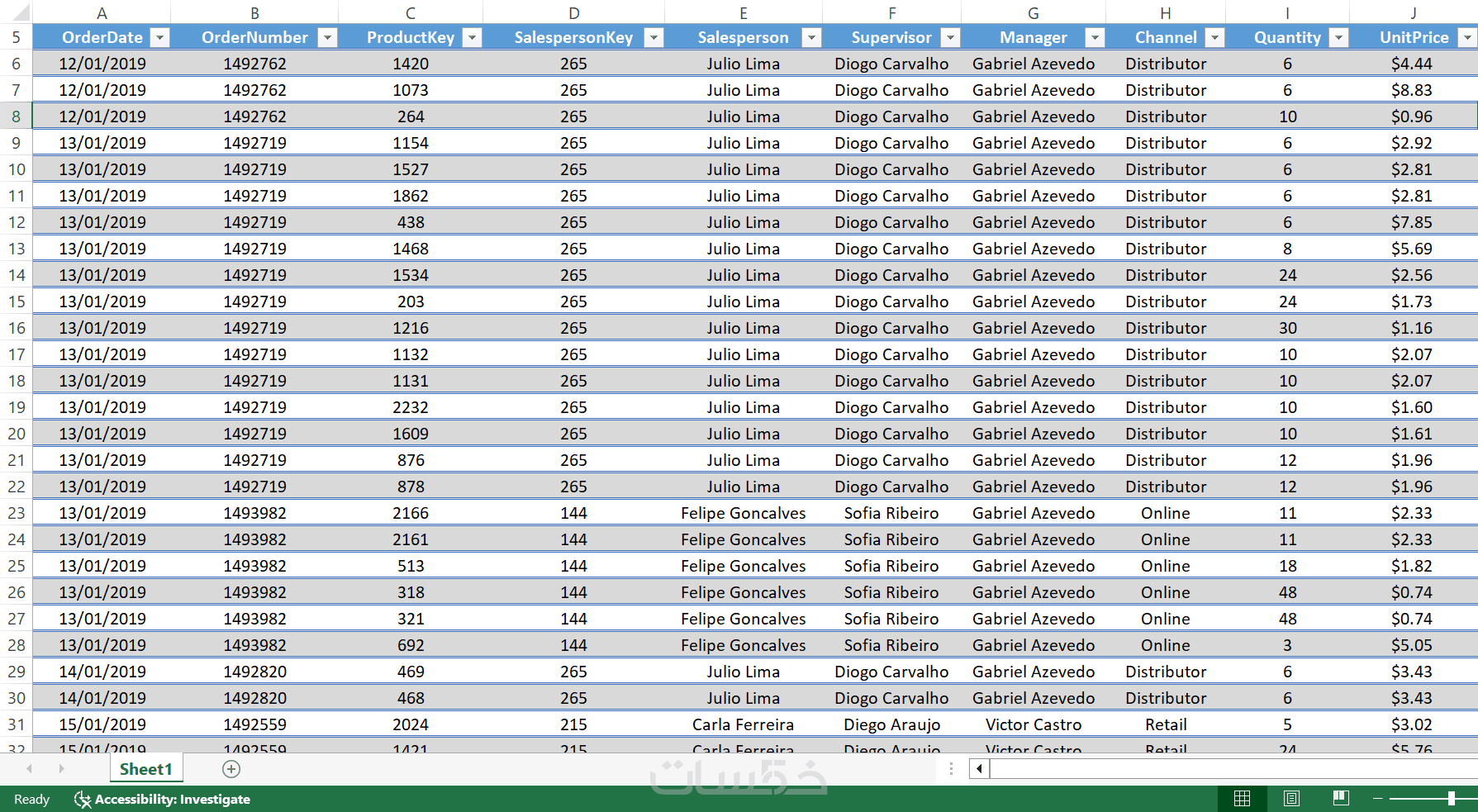Select Quantity cell 30 in row 16
Image resolution: width=1478 pixels, height=812 pixels.
(1287, 328)
